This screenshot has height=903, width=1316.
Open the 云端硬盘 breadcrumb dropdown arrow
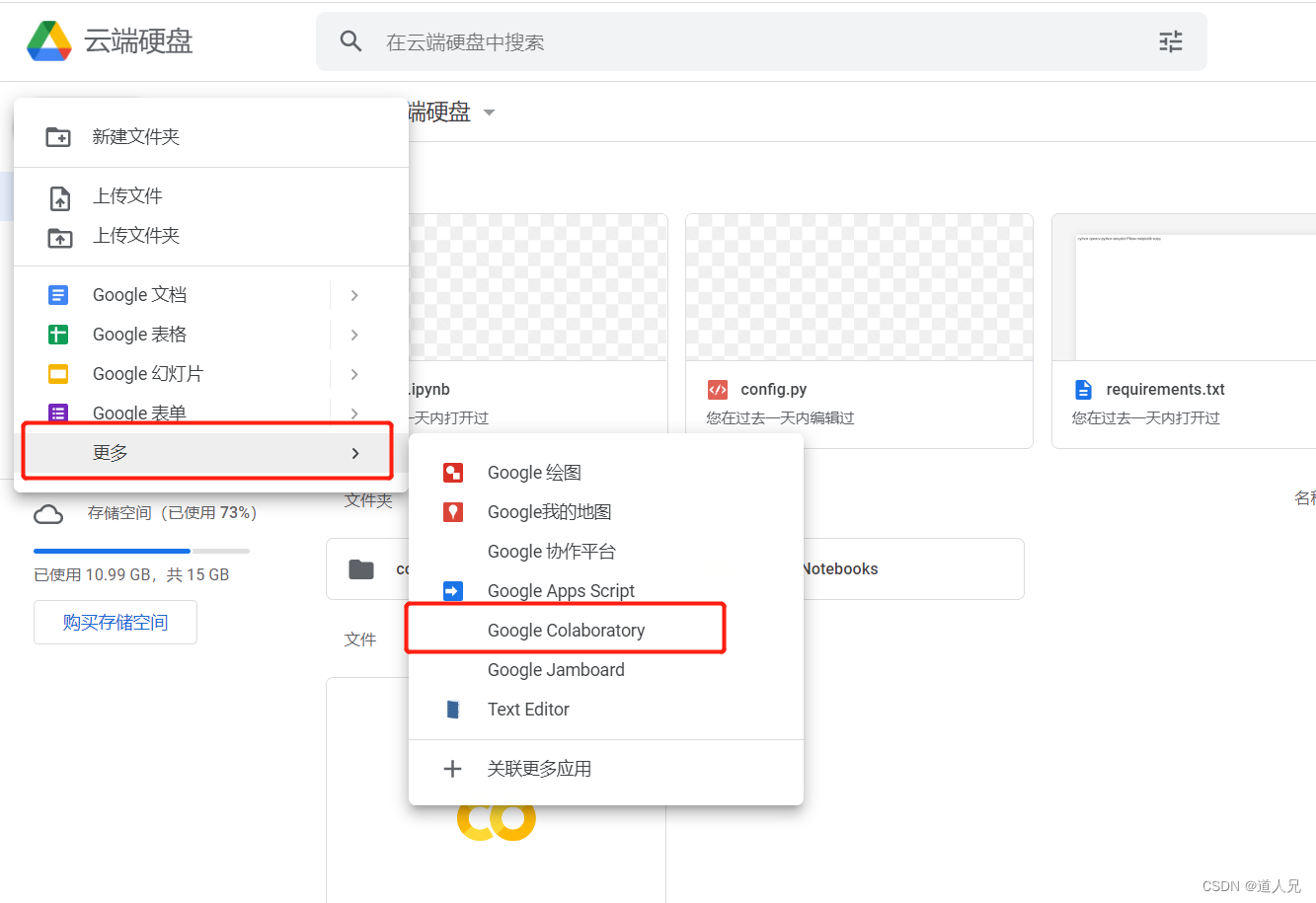(489, 113)
